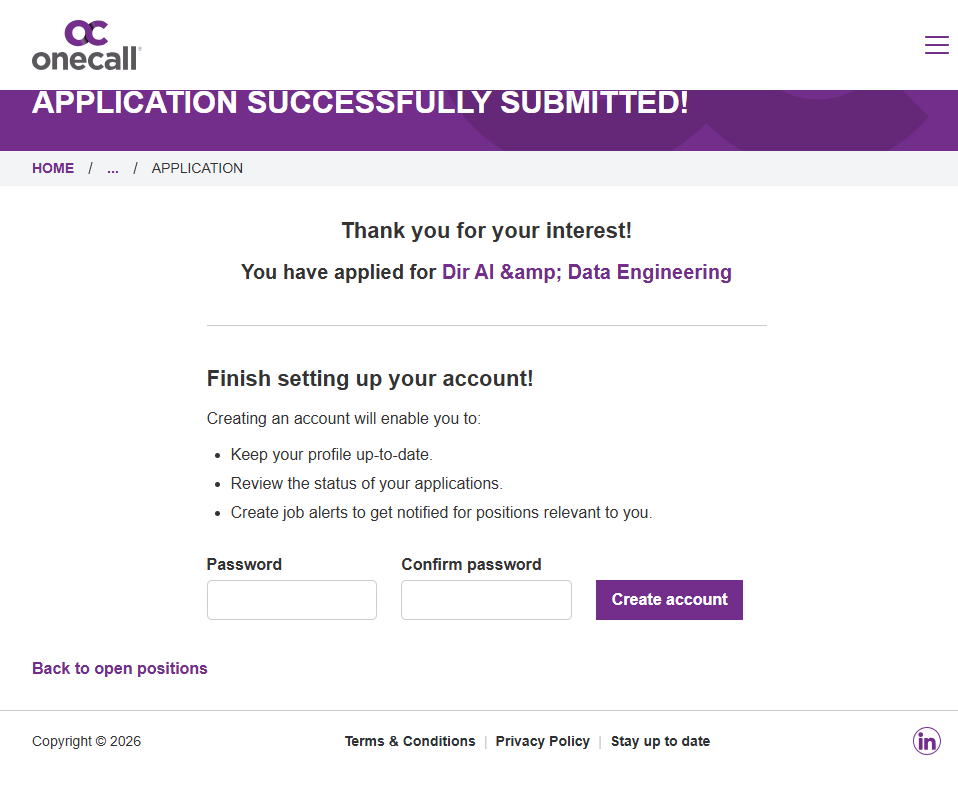
Task: Open the hamburger menu icon
Action: pos(936,45)
